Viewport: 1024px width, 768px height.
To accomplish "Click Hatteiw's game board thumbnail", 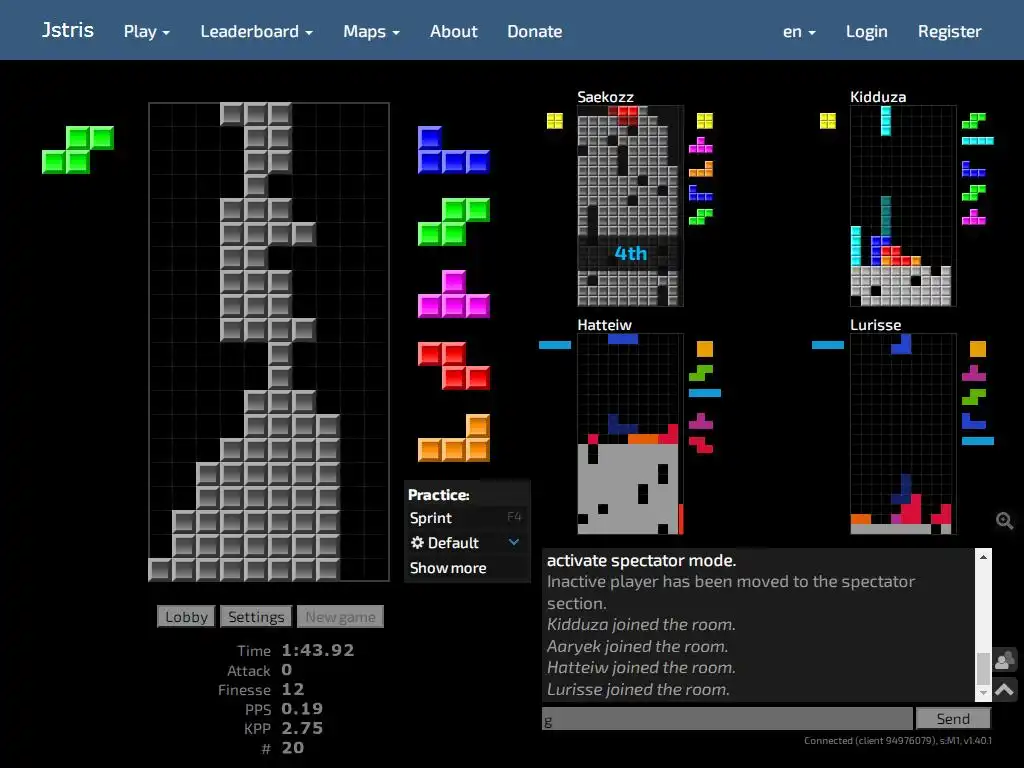I will (630, 434).
